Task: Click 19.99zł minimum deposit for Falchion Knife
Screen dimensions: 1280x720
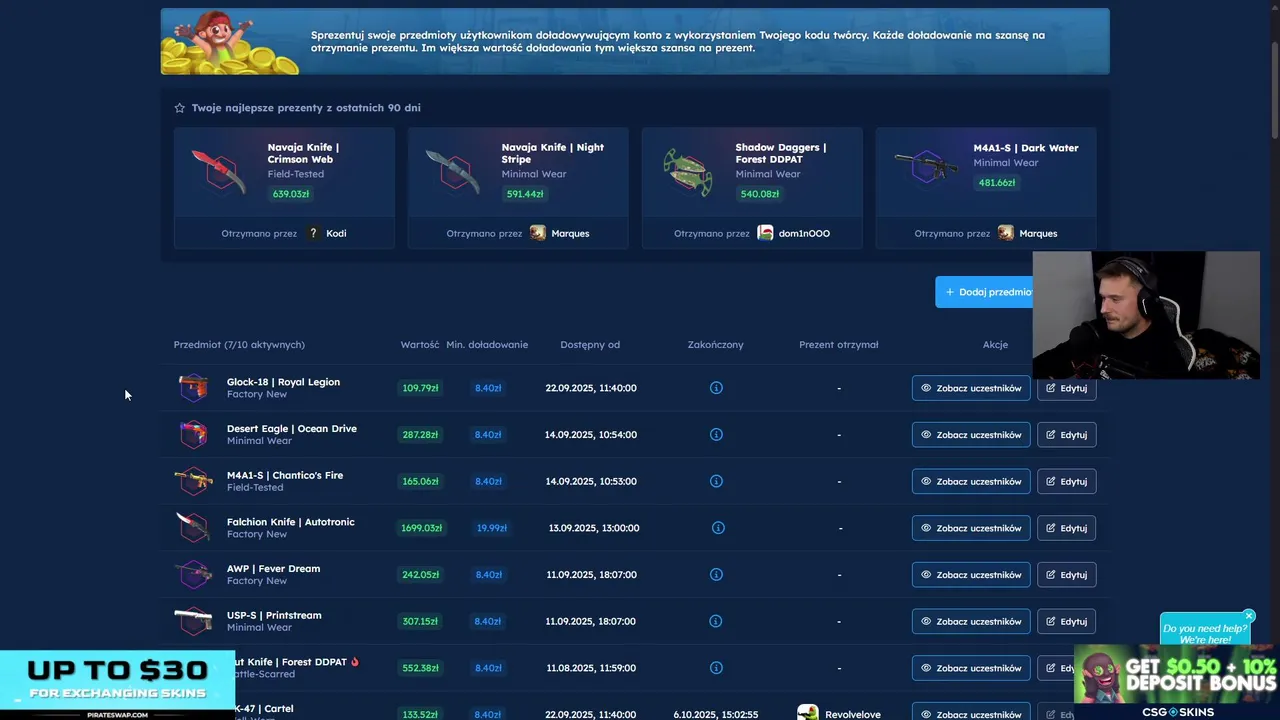Action: click(492, 528)
